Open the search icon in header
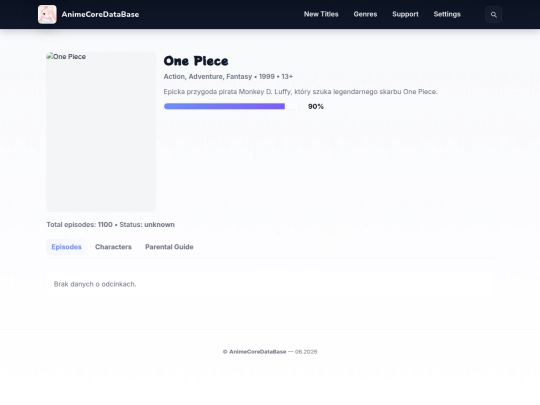The height and width of the screenshot is (405, 540). (x=494, y=14)
